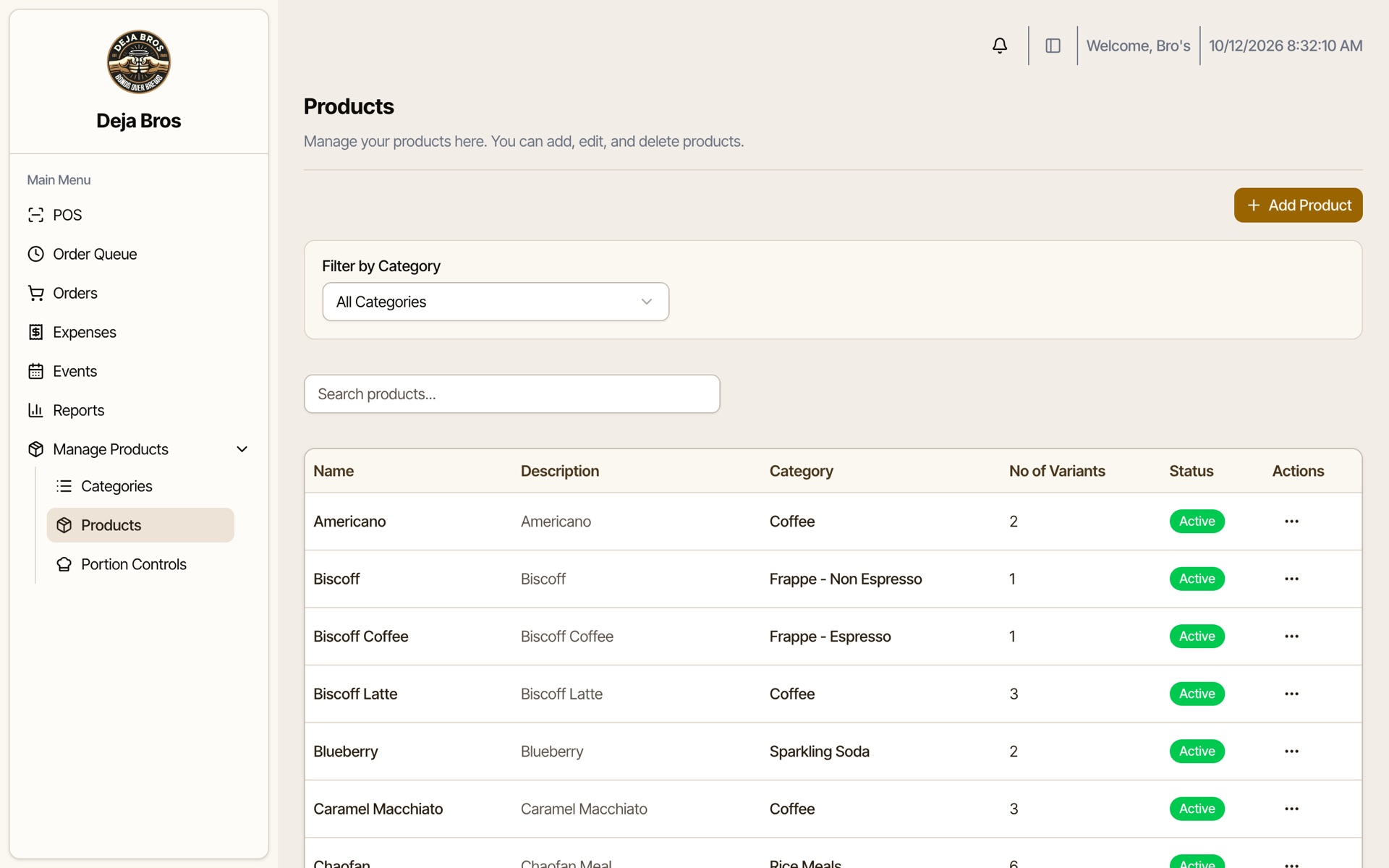1389x868 pixels.
Task: Click the Expenses receipt icon
Action: click(35, 332)
